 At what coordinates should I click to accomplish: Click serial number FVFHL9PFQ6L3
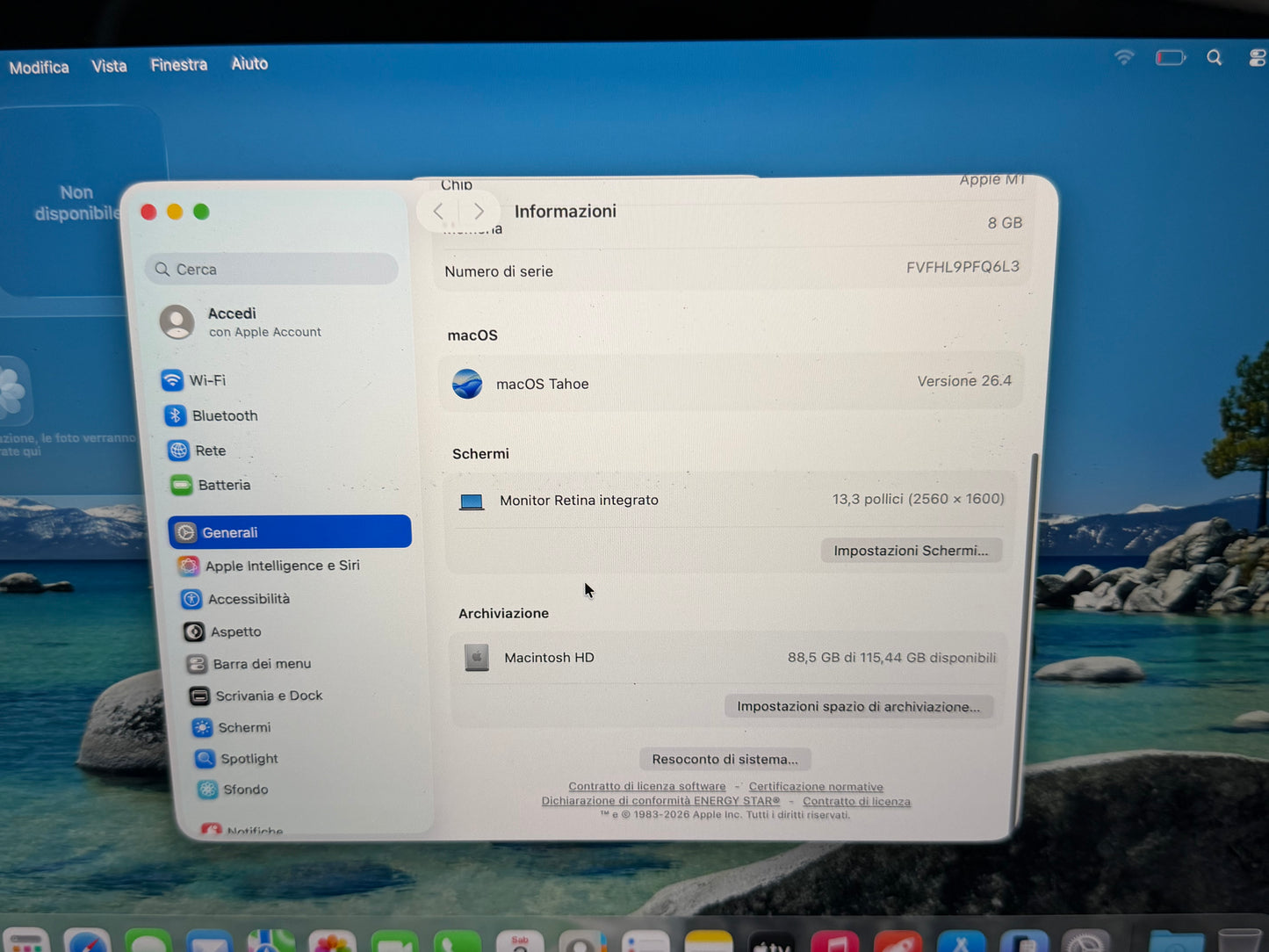point(963,267)
